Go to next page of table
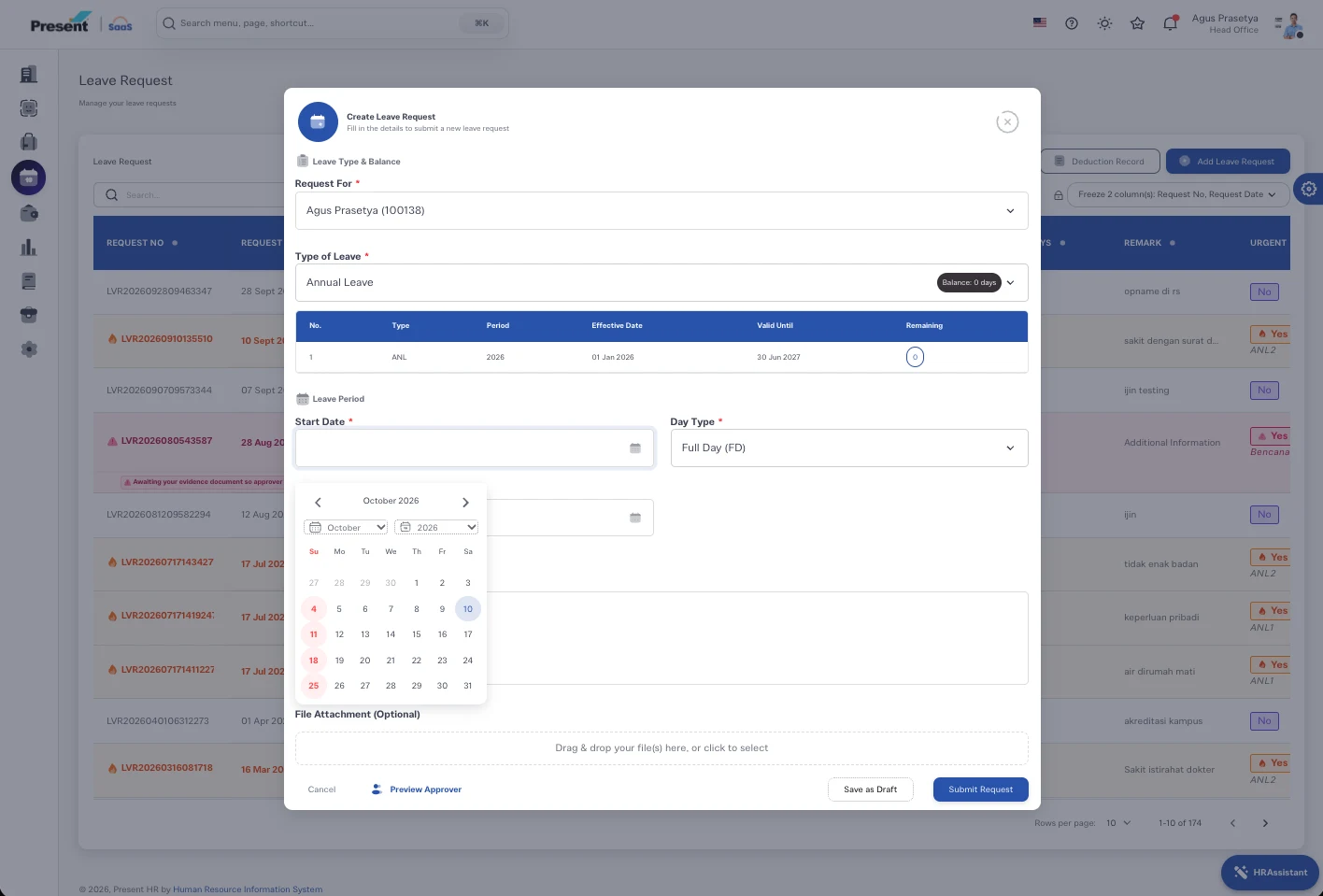Viewport: 1323px width, 896px height. 1265,823
